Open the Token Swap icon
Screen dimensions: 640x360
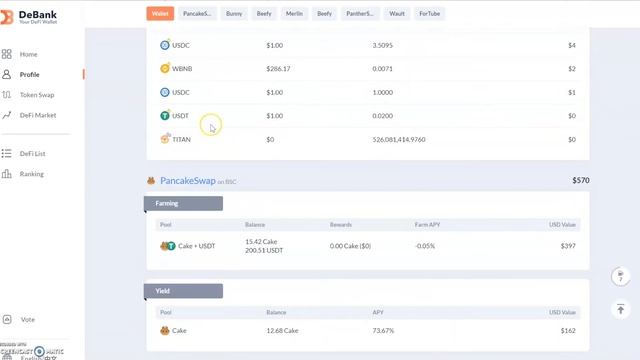7,95
